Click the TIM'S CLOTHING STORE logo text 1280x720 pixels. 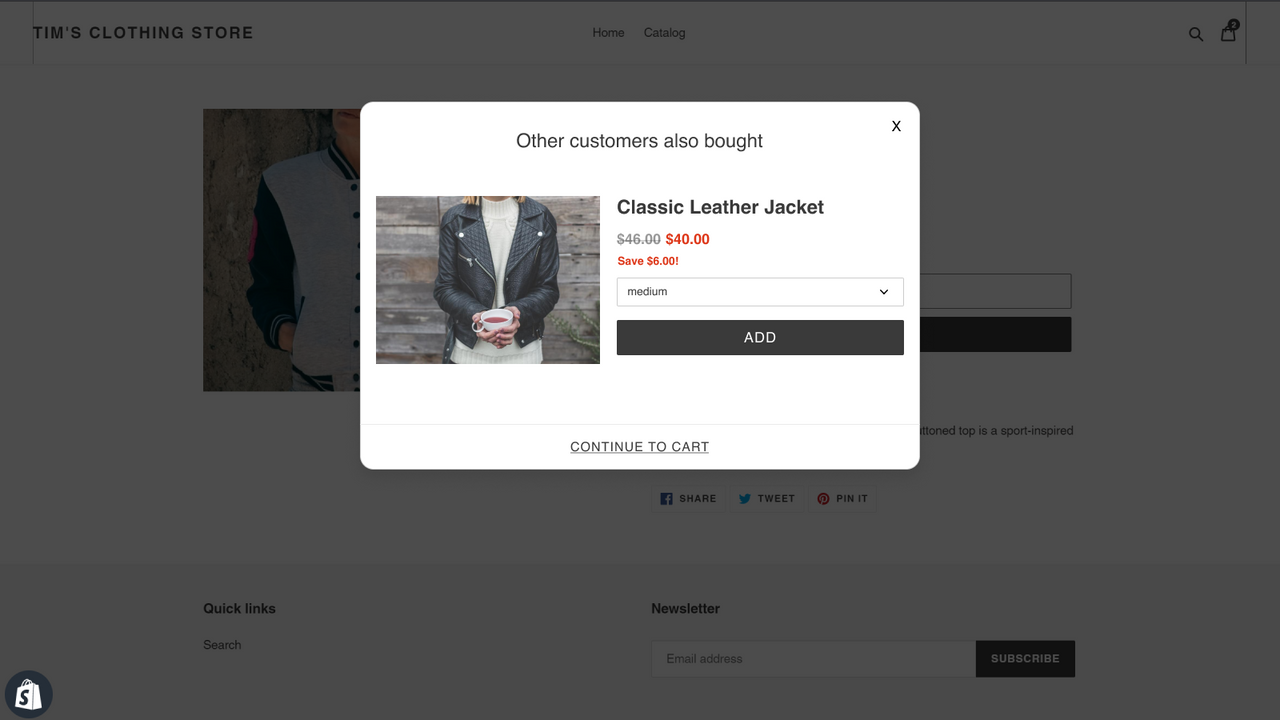point(144,32)
